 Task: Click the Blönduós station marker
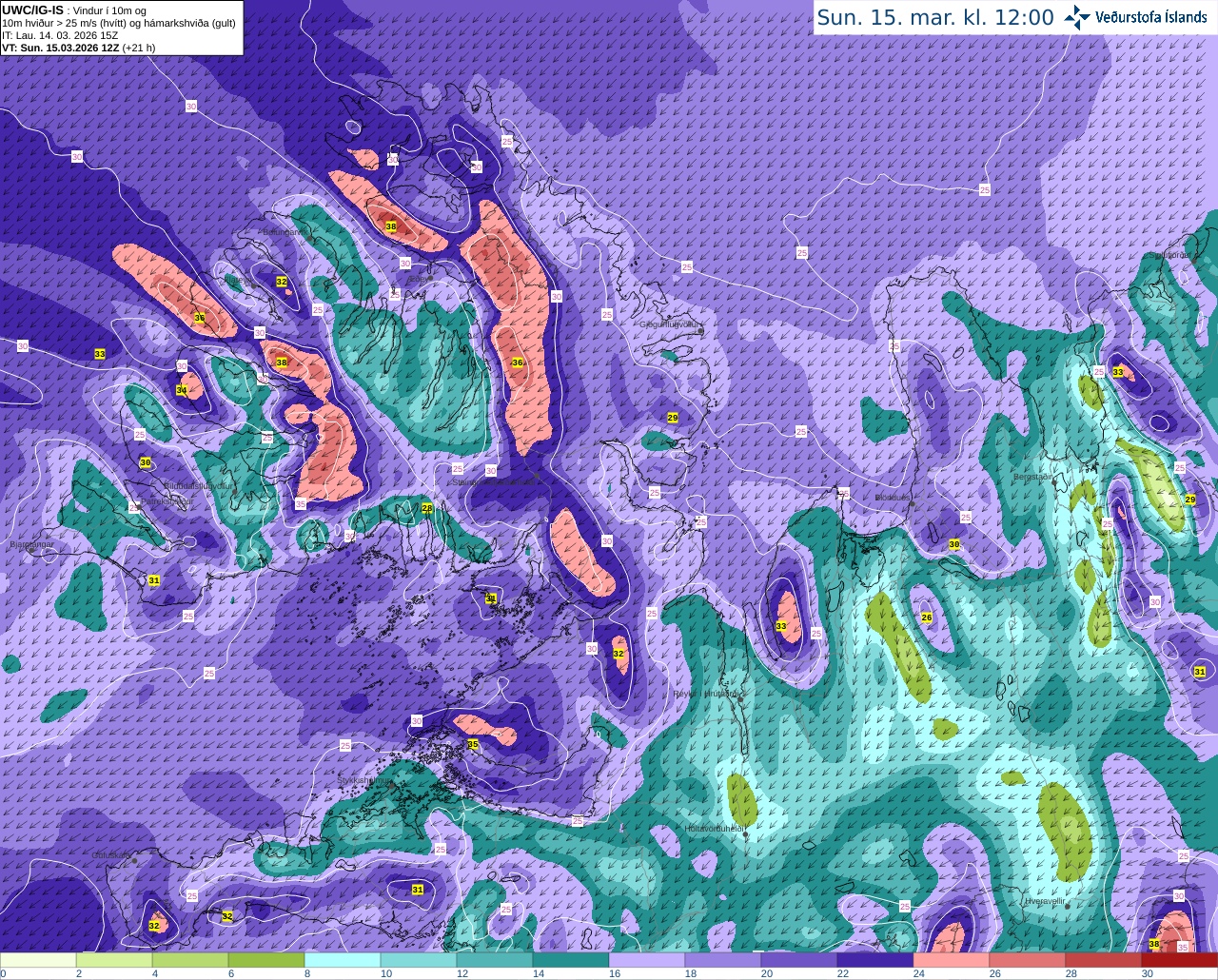point(912,504)
